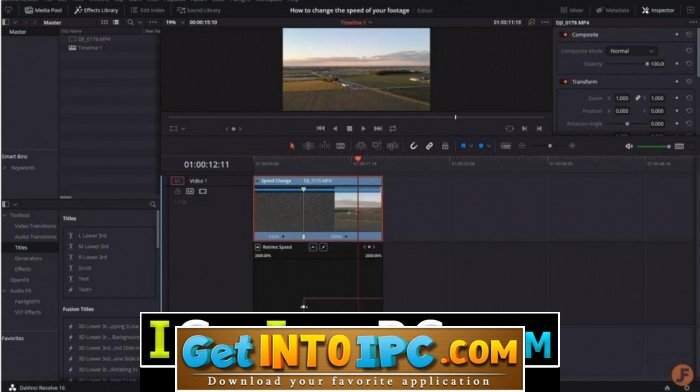Select the Text+ title item
Viewport: 700px width, 392px height.
click(85, 289)
